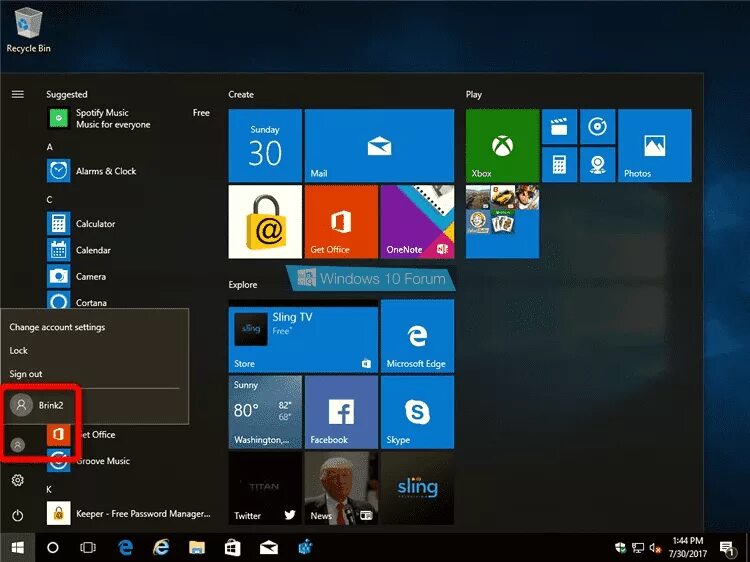Open the Store Sling TV tile

click(x=303, y=336)
